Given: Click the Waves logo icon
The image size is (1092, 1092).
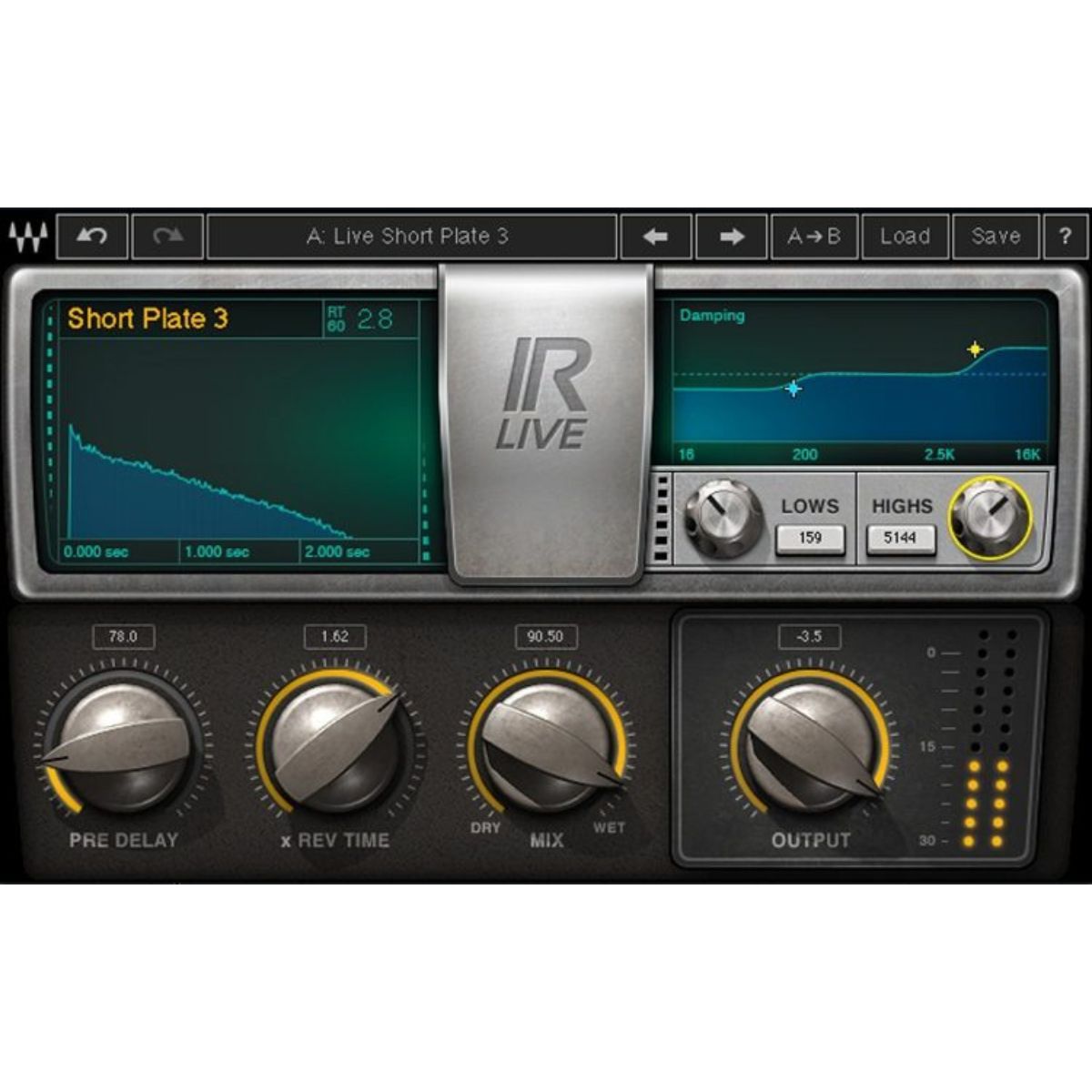Looking at the screenshot, I should (x=29, y=236).
